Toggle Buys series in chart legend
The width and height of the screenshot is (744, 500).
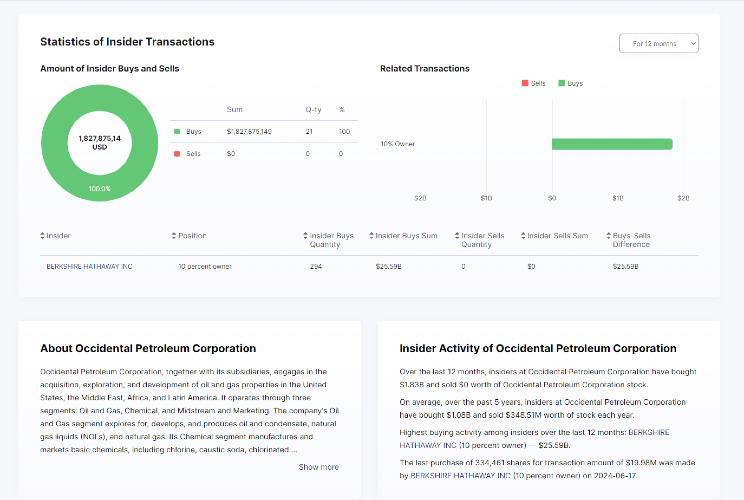570,83
